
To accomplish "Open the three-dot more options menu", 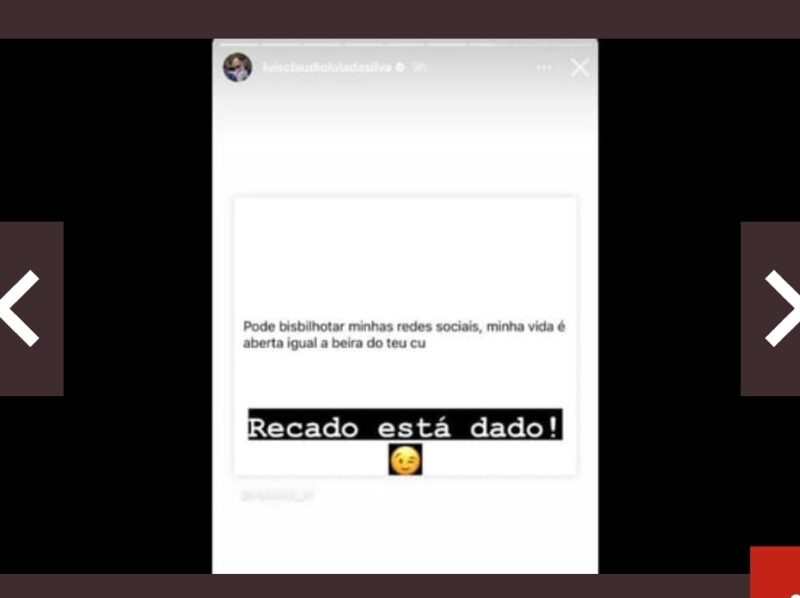I will 544,67.
